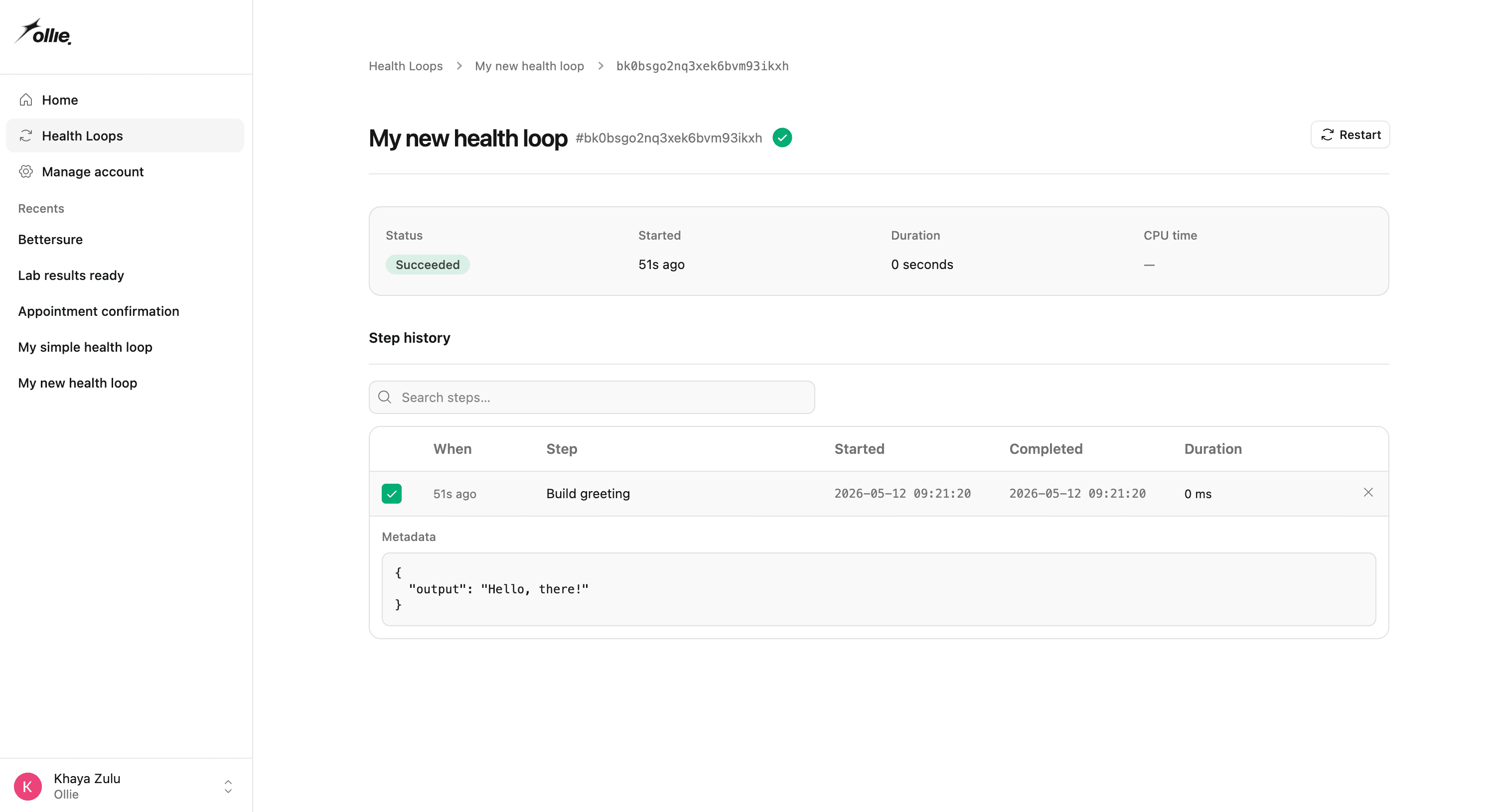Viewport: 1498px width, 812px height.
Task: Click the Completed column header
Action: pos(1046,449)
